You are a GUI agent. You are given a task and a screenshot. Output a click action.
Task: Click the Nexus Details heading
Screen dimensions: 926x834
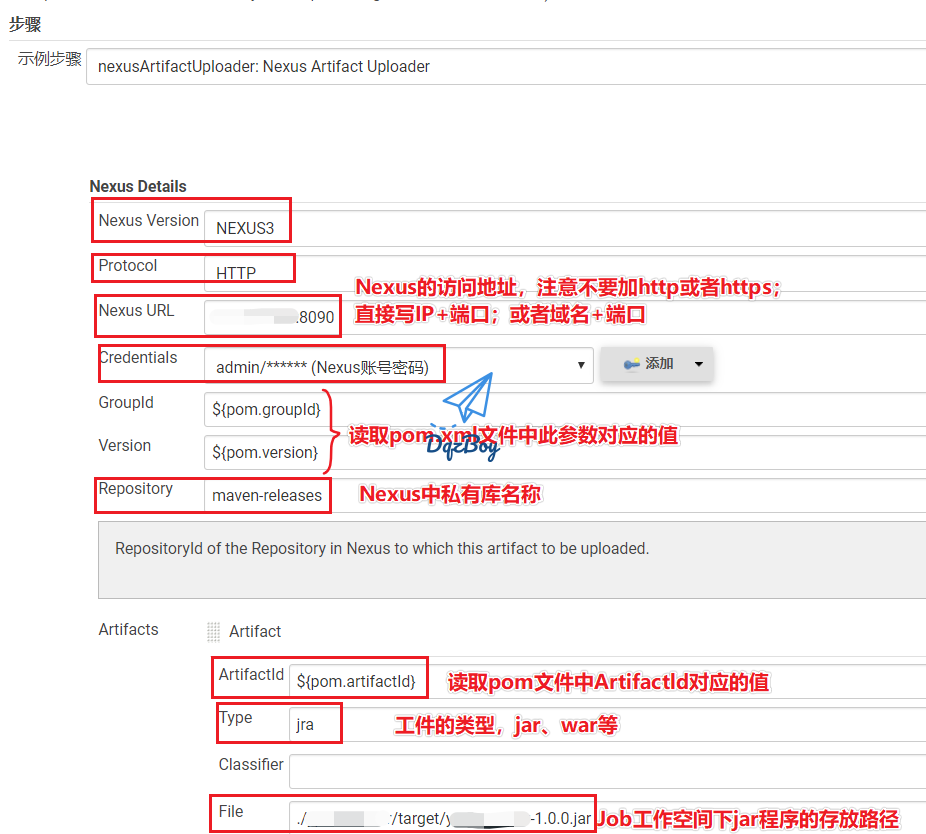click(x=138, y=186)
